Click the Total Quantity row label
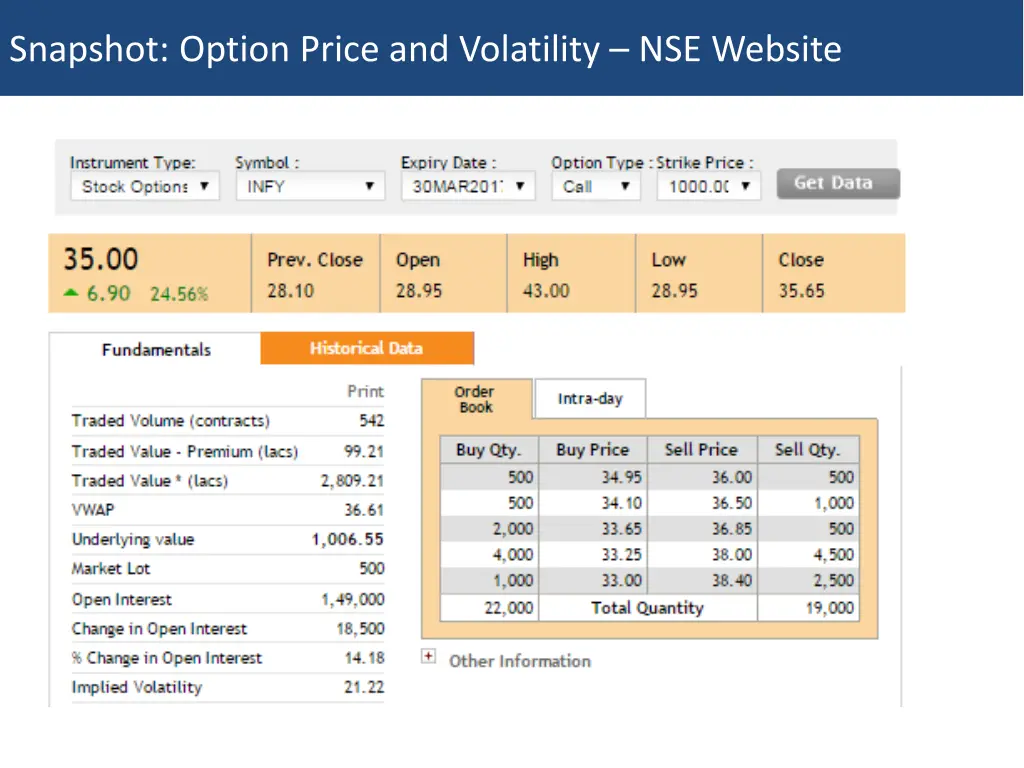 [647, 608]
